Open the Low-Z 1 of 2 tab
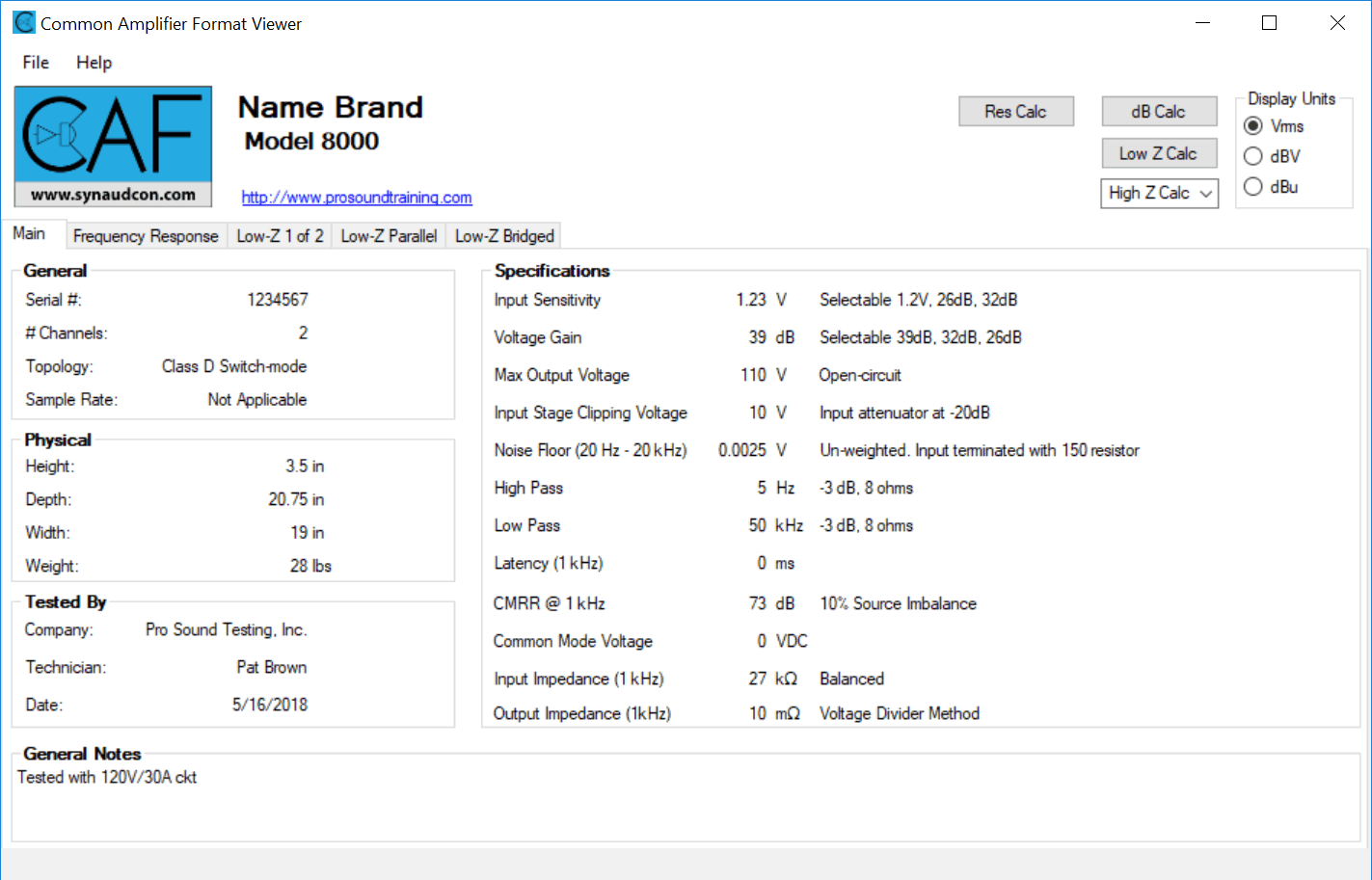 coord(280,236)
